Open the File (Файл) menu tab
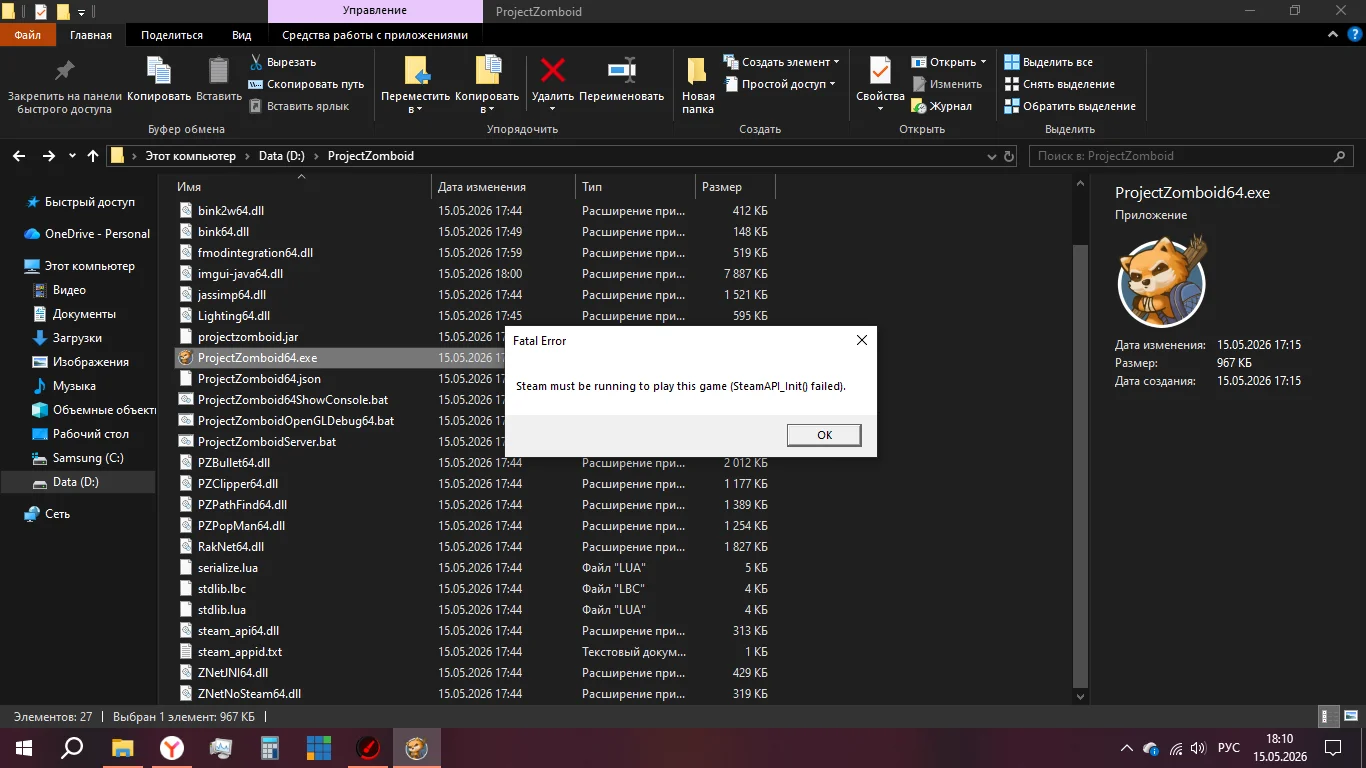1366x768 pixels. (28, 35)
